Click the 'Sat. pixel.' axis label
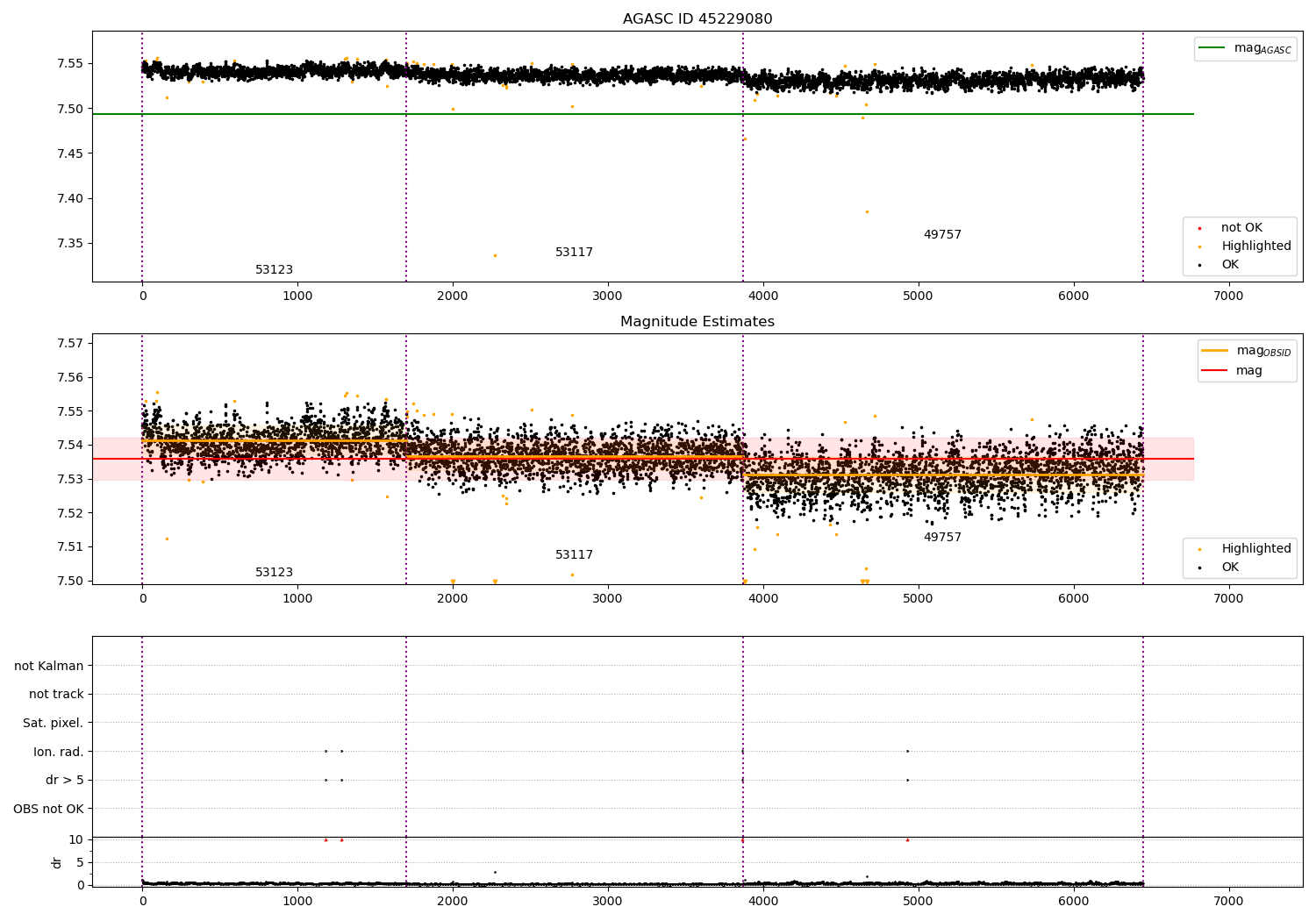 tap(53, 723)
